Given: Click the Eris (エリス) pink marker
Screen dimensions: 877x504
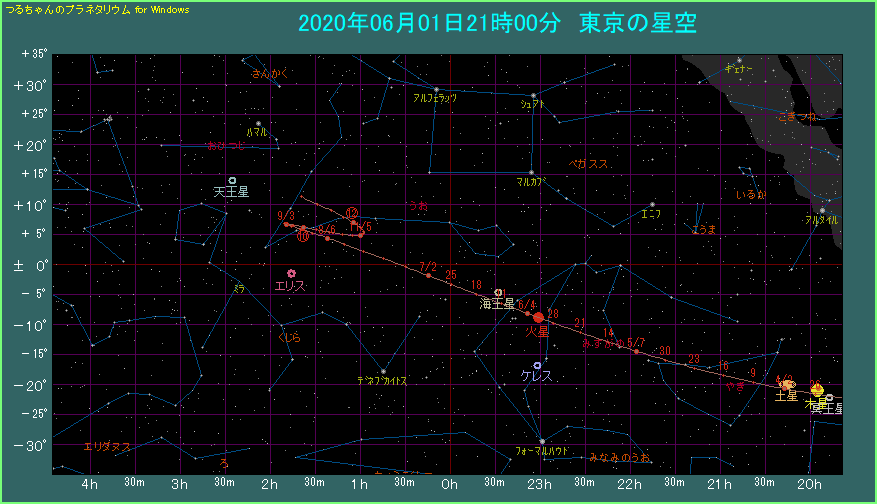Looking at the screenshot, I should 291,273.
